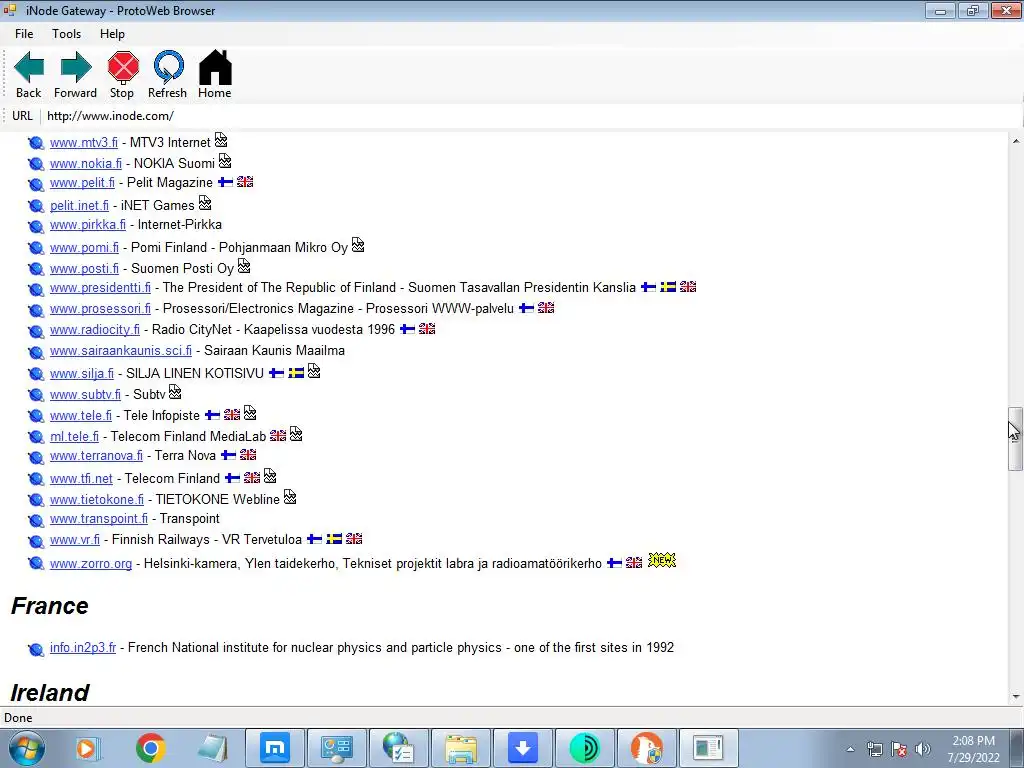Image resolution: width=1024 pixels, height=768 pixels.
Task: Open the Tools menu
Action: [67, 34]
